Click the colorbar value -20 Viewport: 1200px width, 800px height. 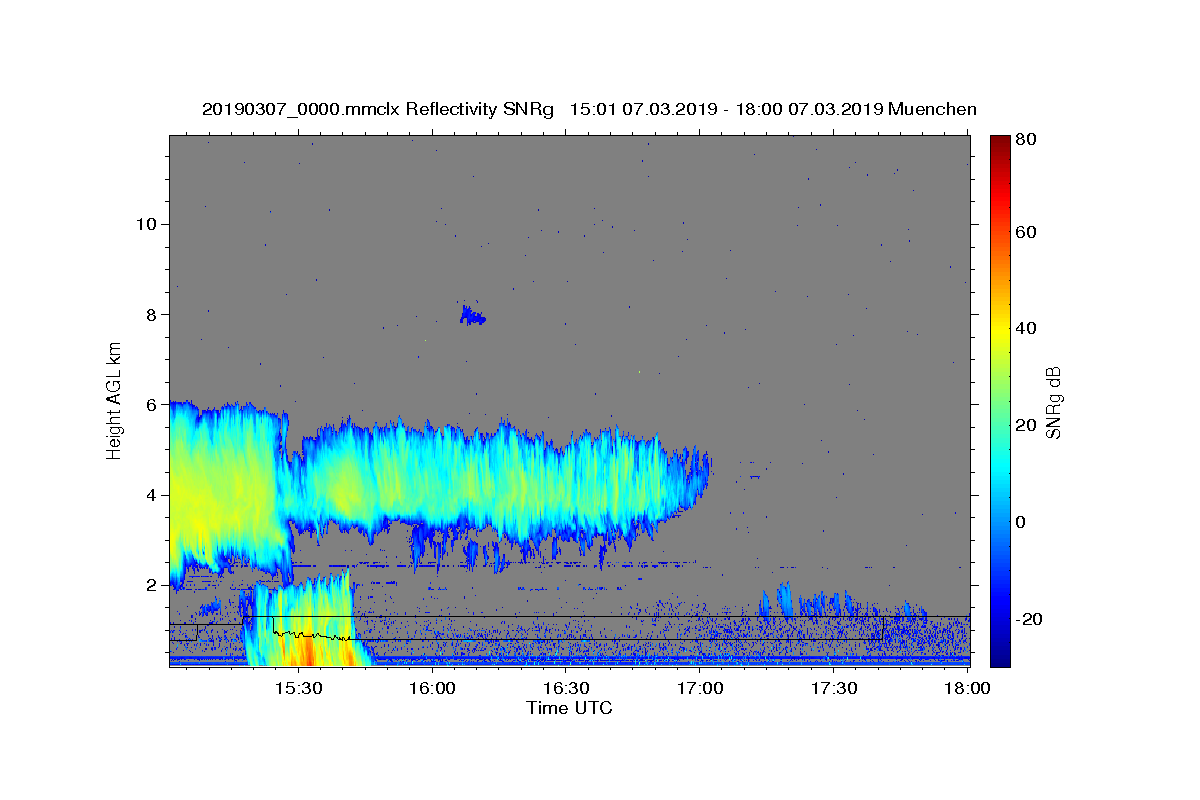point(1029,619)
